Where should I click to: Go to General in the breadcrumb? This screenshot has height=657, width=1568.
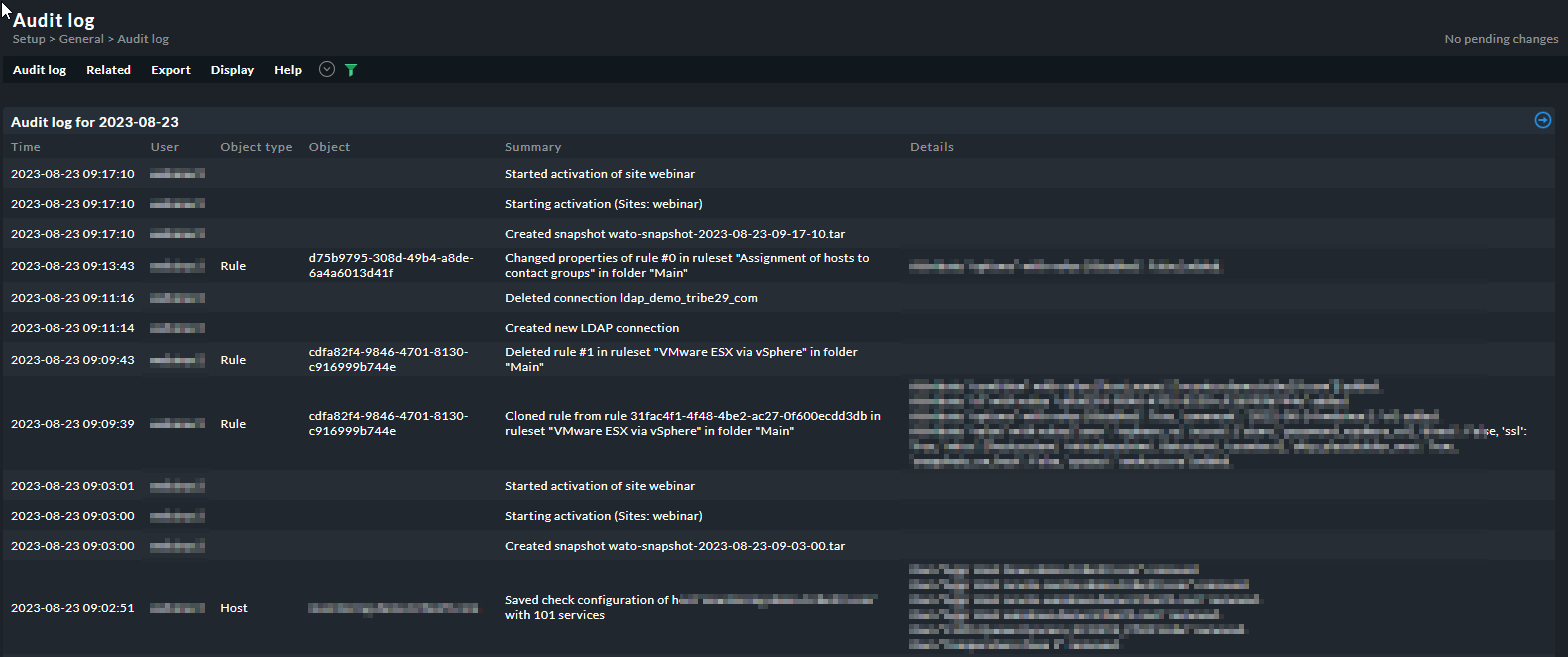82,39
